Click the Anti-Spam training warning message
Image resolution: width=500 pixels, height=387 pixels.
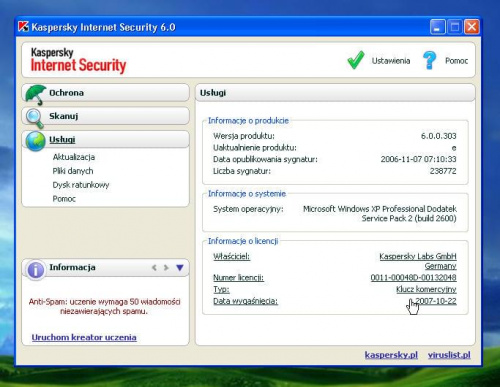coord(104,306)
